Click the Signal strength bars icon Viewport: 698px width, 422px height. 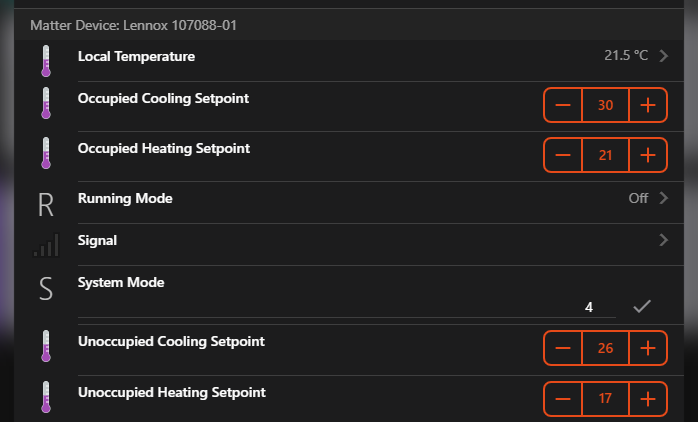click(x=45, y=246)
